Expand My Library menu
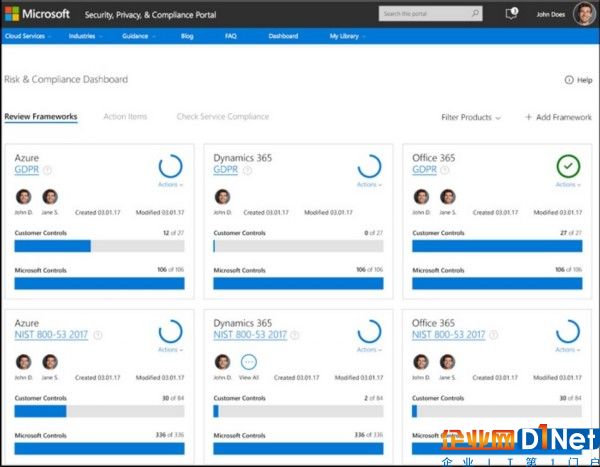600x467 pixels. [x=347, y=36]
